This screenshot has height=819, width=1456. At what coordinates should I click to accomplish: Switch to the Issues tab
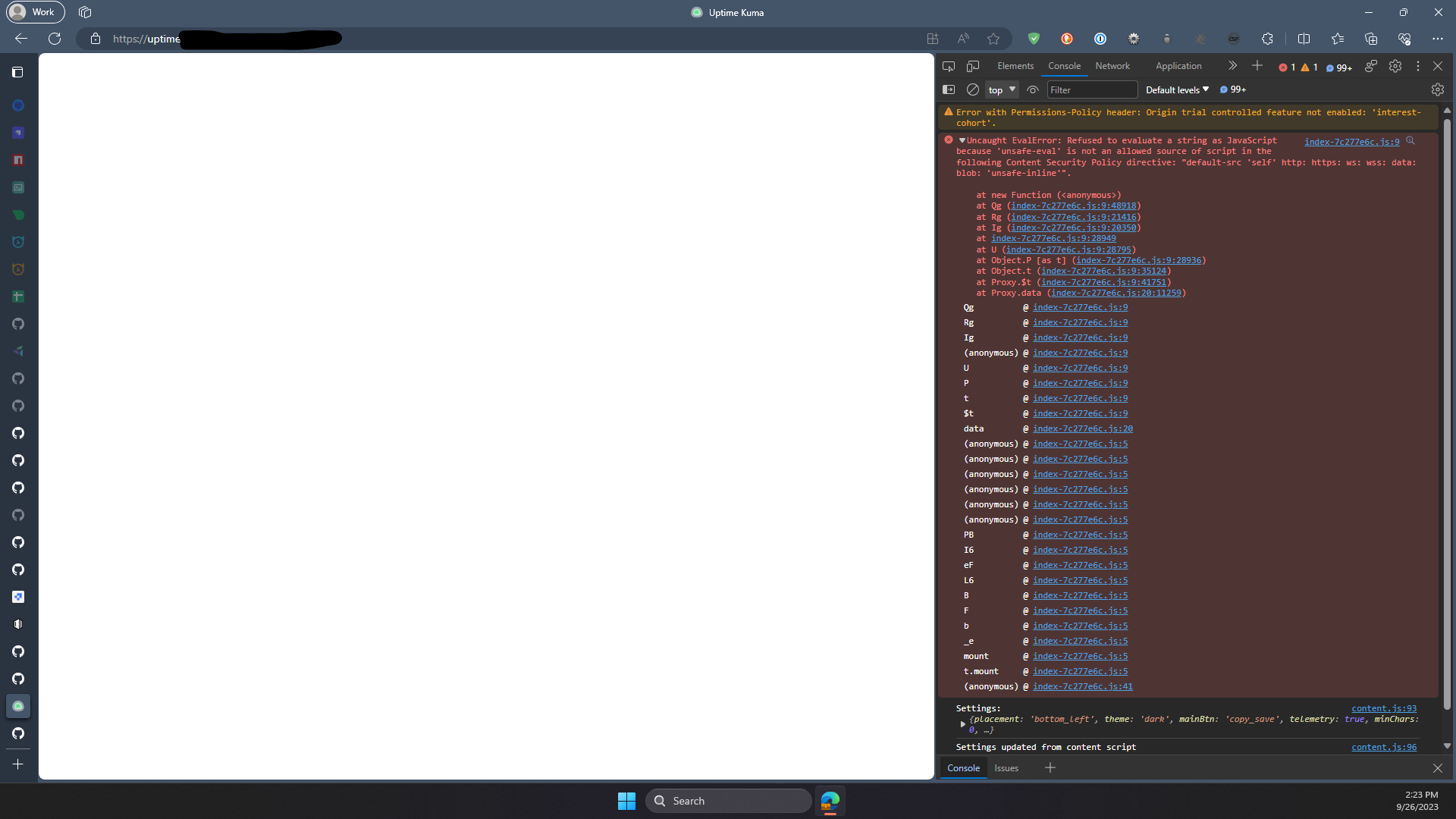pos(1006,767)
